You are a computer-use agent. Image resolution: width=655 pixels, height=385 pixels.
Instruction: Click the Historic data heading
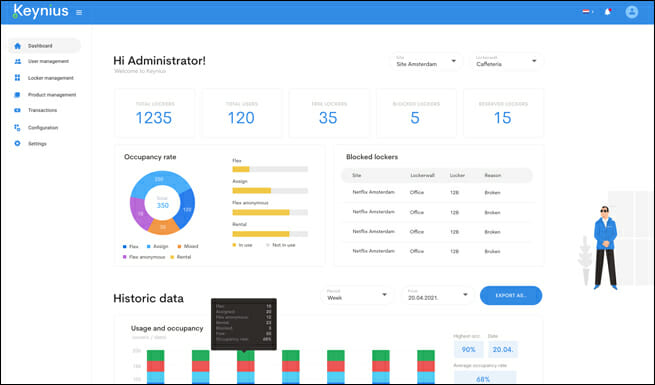pos(148,298)
